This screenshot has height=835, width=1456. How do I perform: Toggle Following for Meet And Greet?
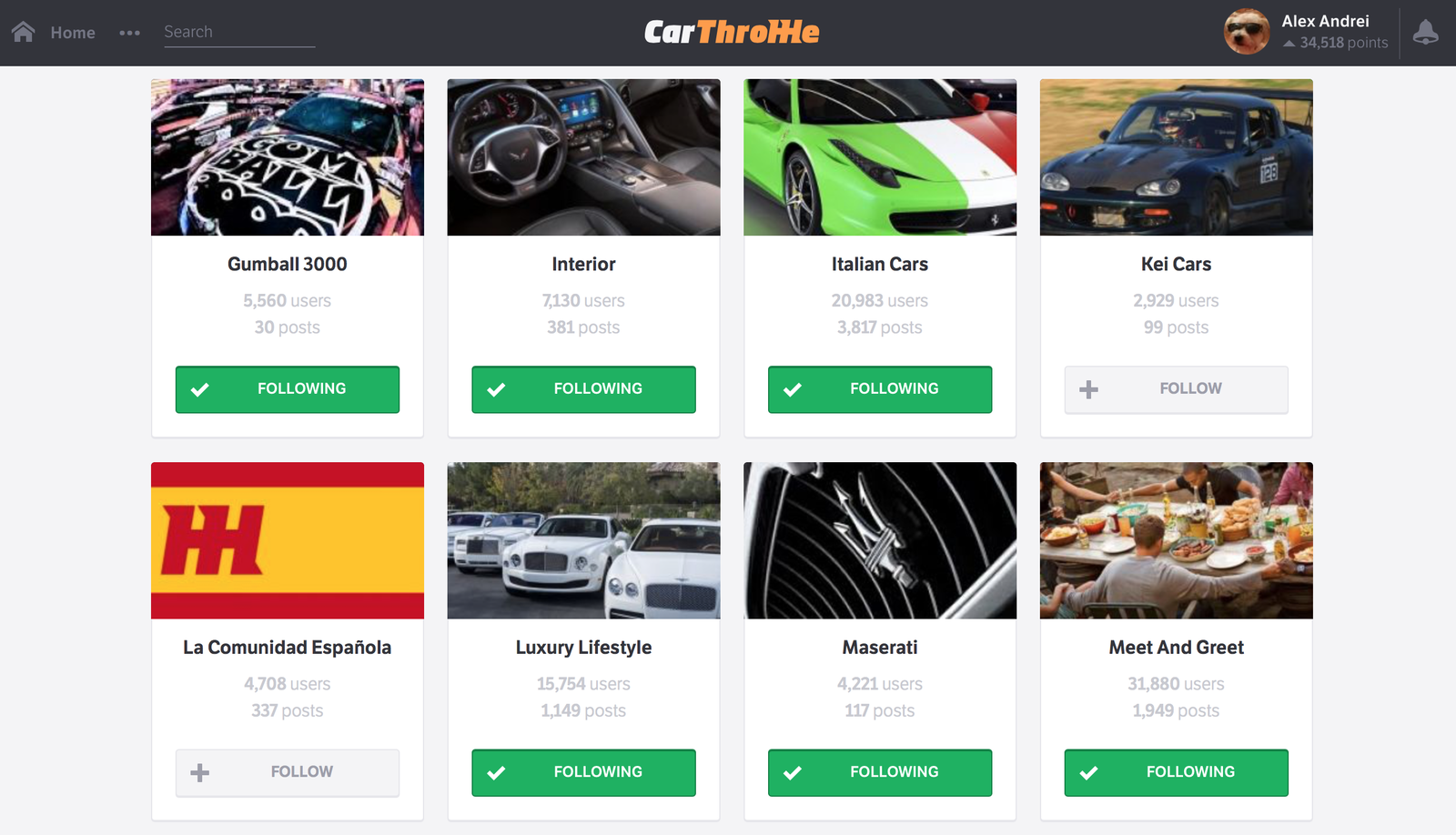(x=1177, y=772)
